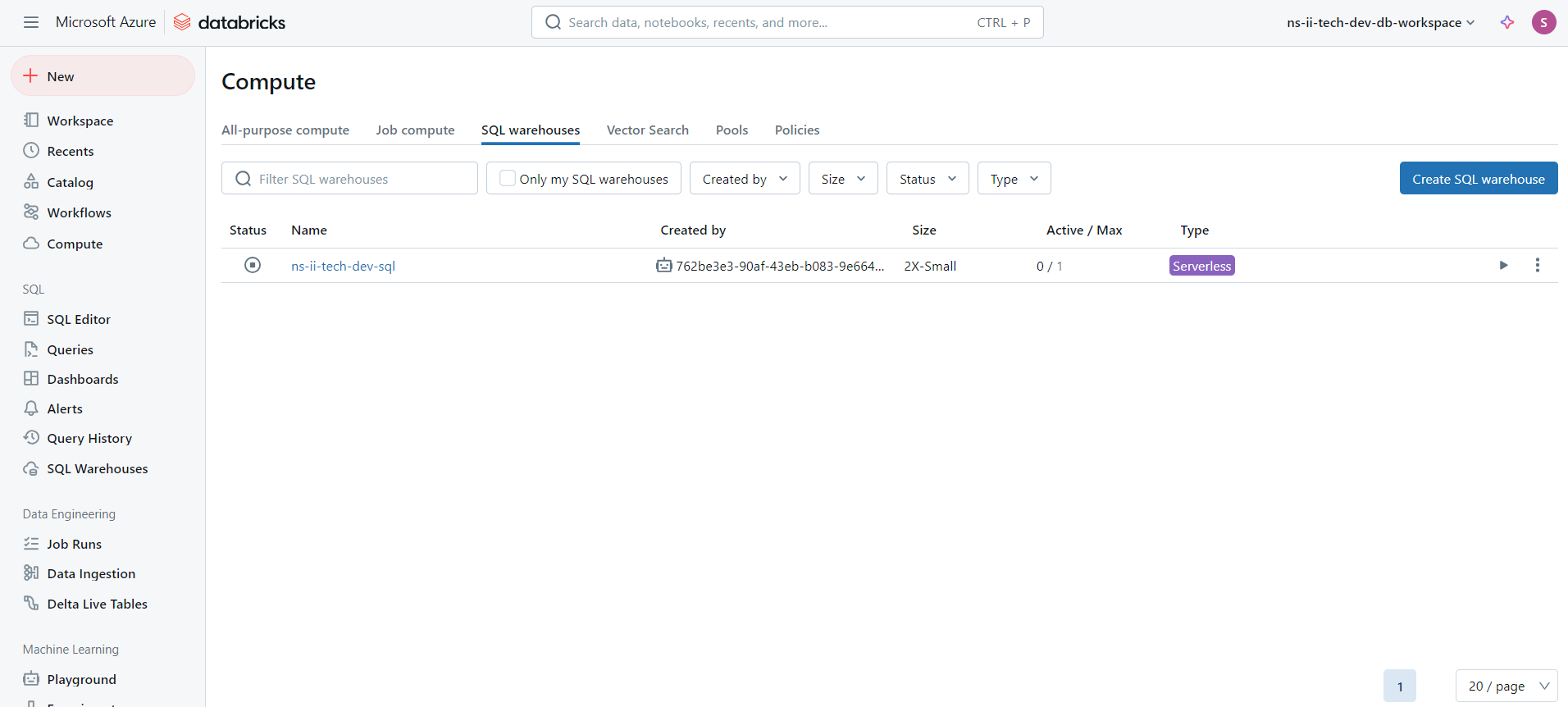
Task: Click the service principal icon in Created by
Action: (664, 265)
